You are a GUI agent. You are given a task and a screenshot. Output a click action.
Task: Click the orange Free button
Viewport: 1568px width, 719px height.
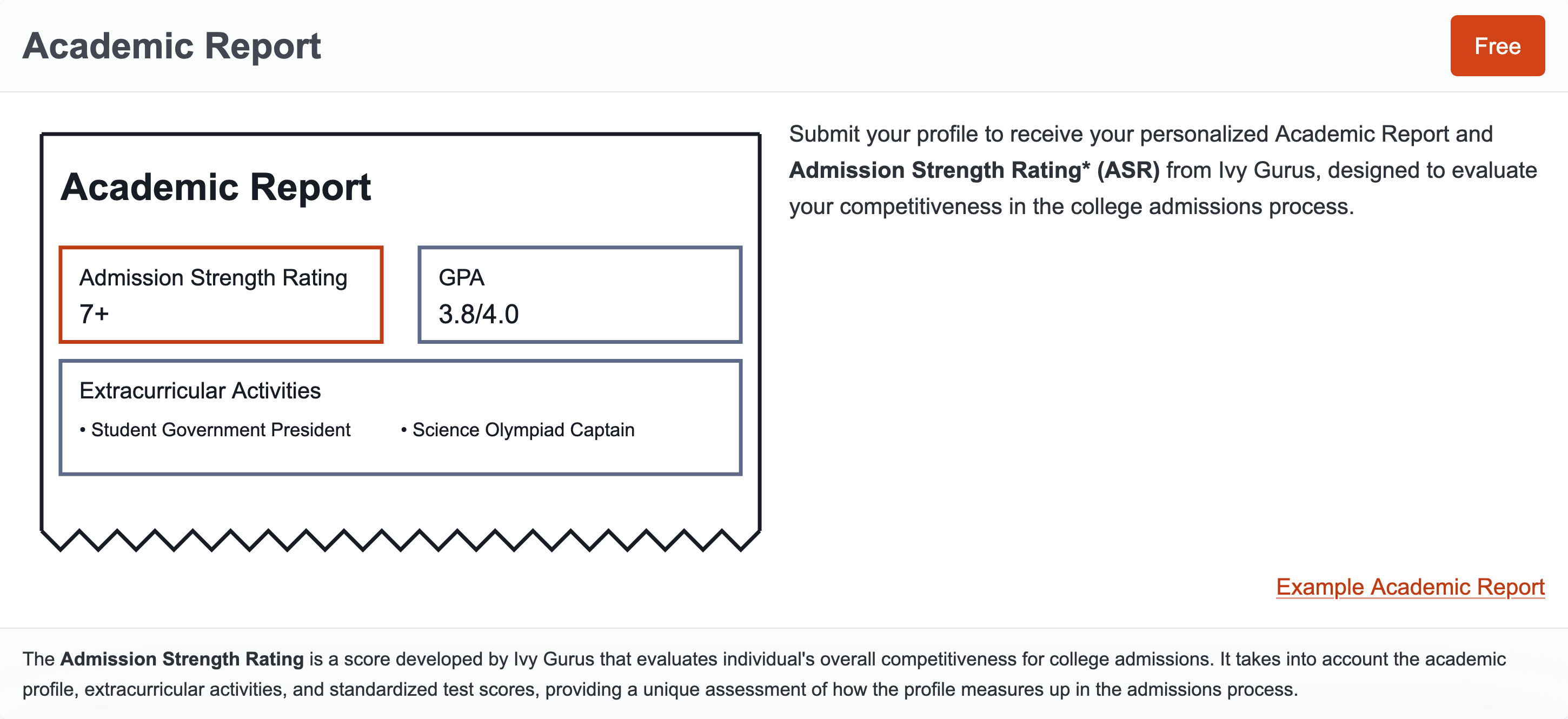point(1497,45)
